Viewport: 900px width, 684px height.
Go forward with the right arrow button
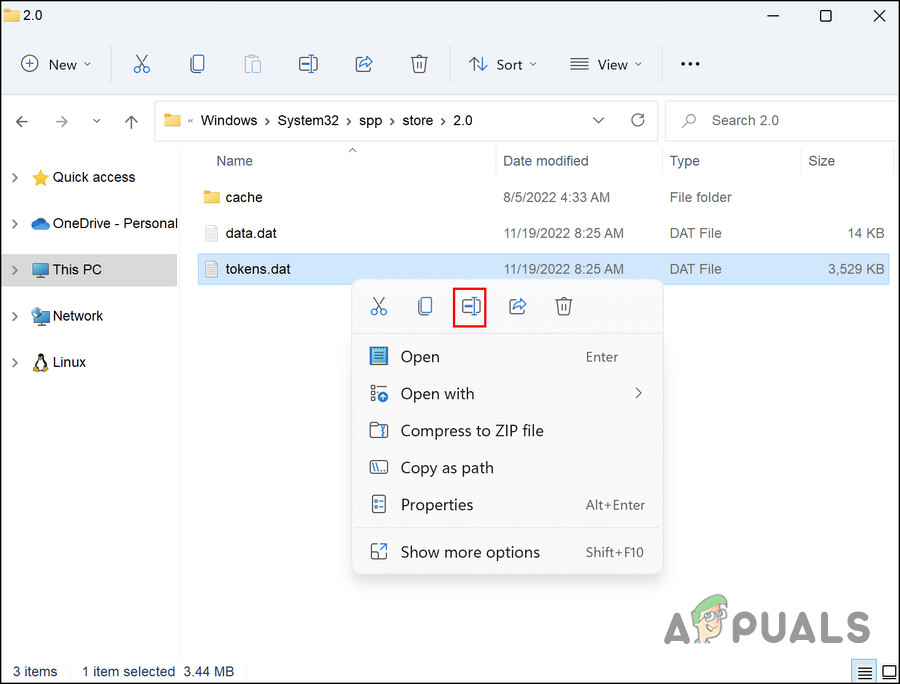pyautogui.click(x=61, y=121)
